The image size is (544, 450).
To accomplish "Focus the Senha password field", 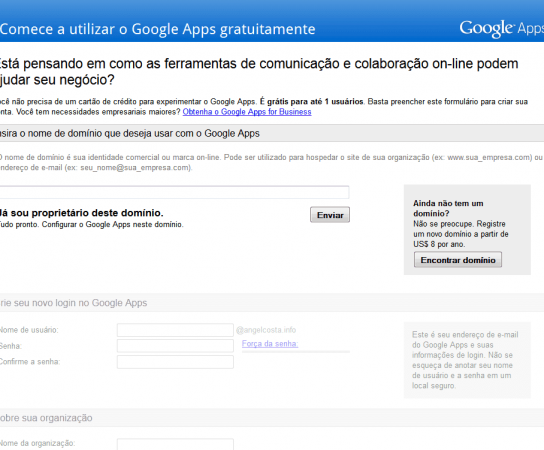I will [x=175, y=346].
